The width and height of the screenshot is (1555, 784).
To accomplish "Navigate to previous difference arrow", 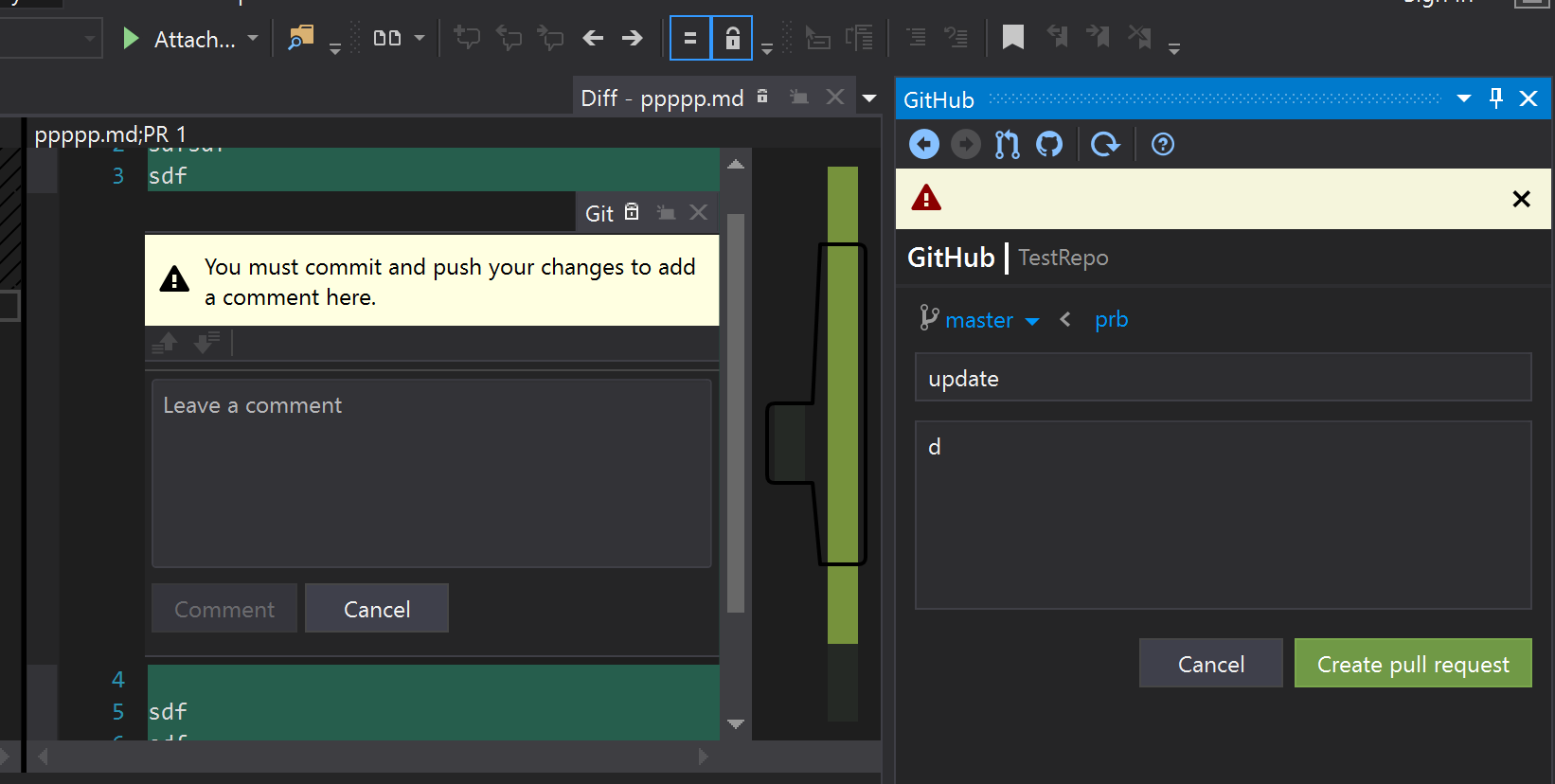I will click(593, 38).
